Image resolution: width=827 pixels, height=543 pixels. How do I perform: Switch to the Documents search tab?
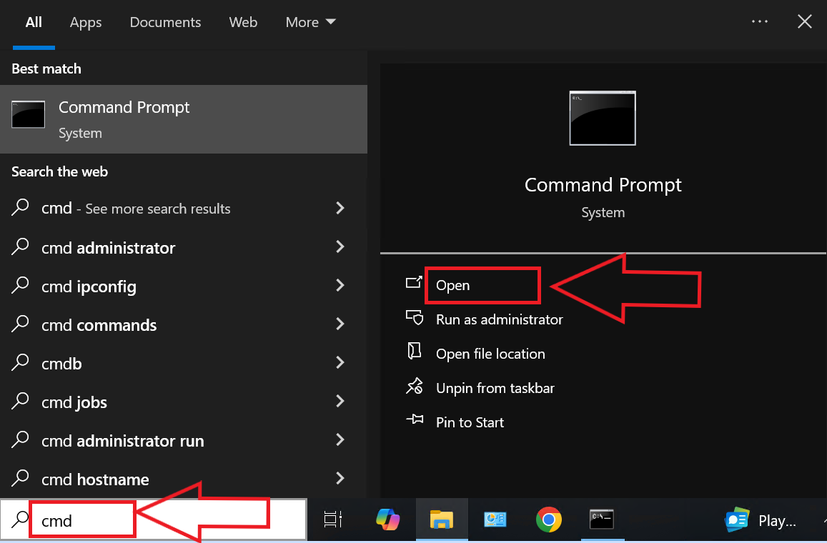pos(165,23)
